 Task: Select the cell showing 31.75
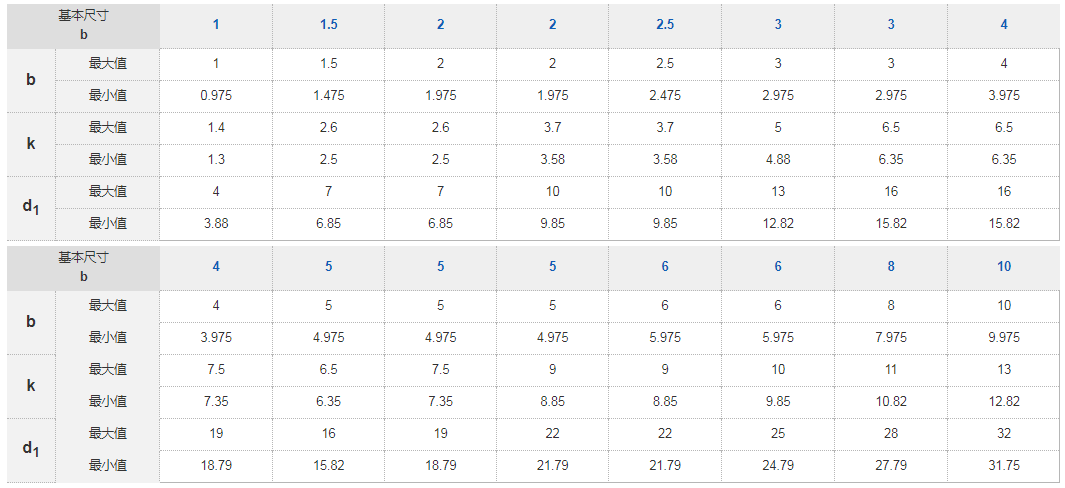tap(1004, 466)
